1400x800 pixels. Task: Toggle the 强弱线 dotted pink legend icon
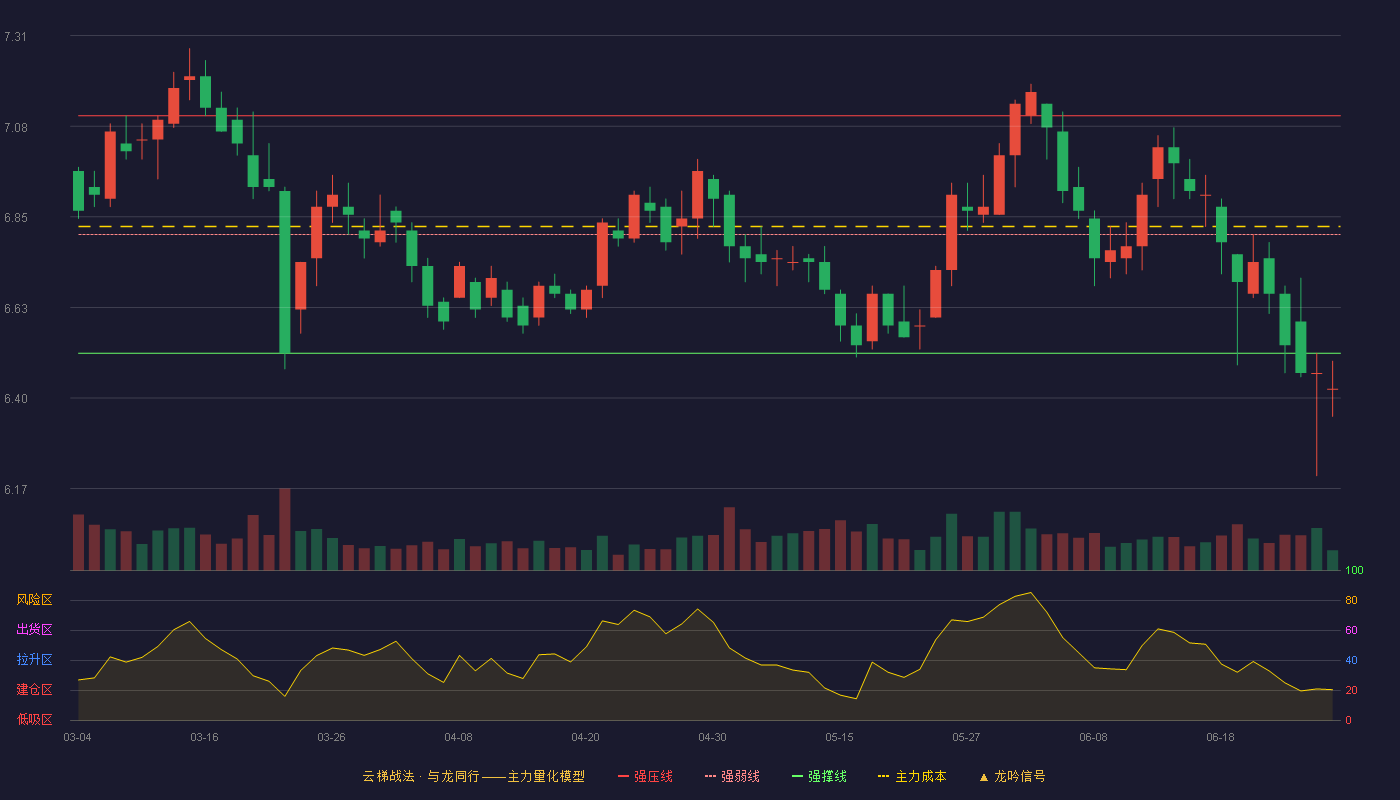click(710, 776)
